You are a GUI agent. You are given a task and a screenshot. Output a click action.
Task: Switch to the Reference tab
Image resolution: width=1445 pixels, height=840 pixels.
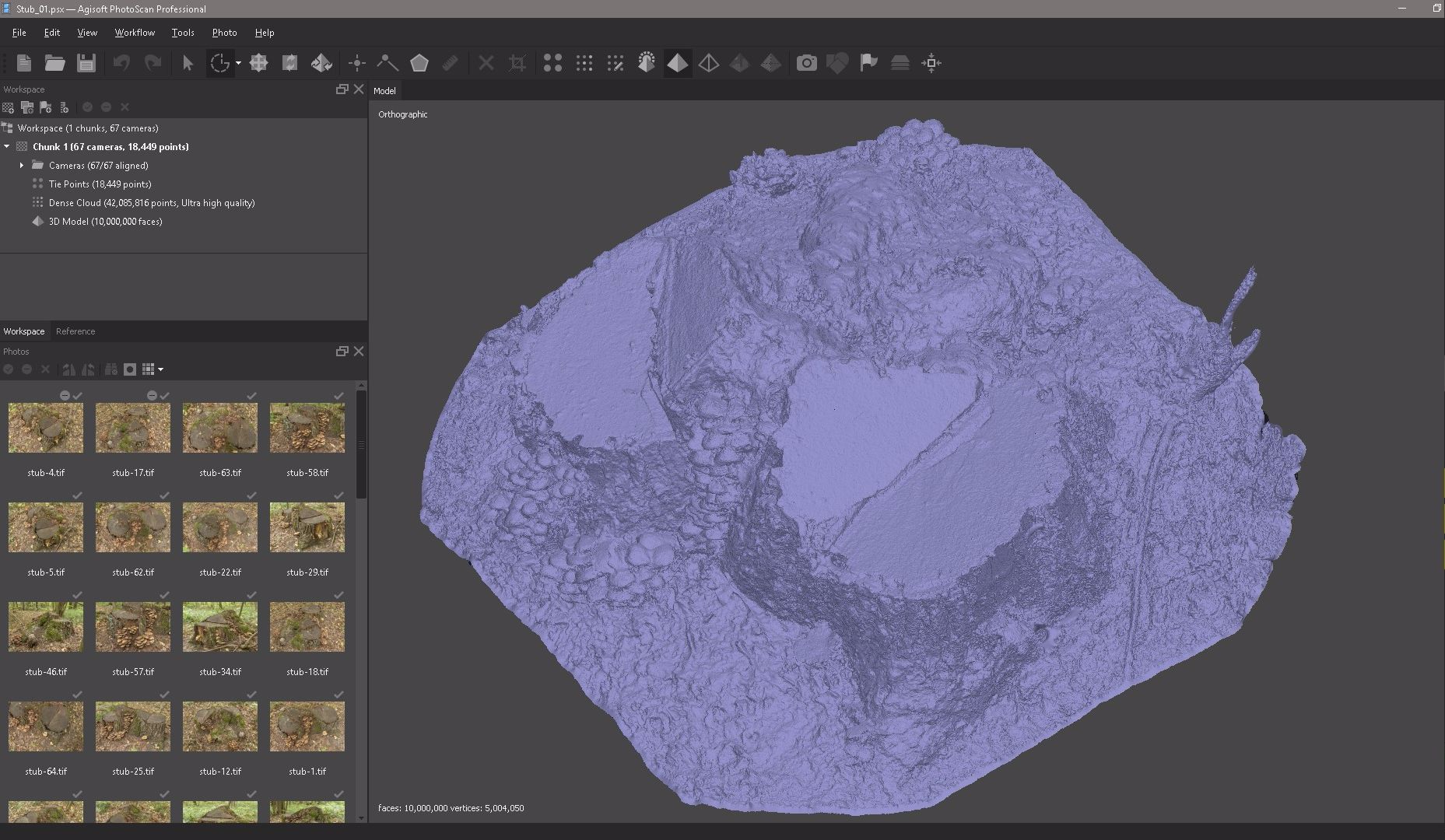click(75, 331)
